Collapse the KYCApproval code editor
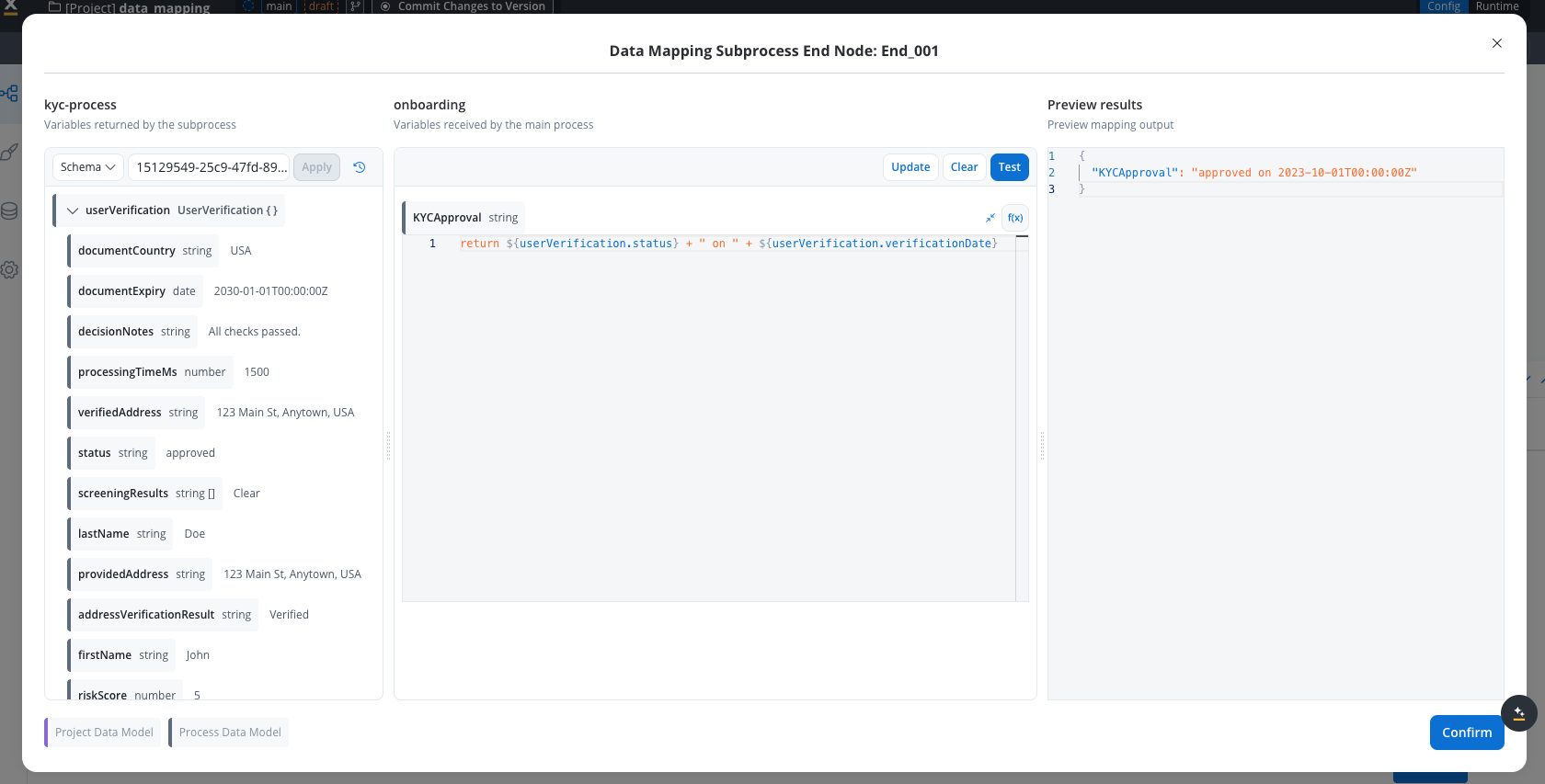The image size is (1545, 784). (x=990, y=218)
